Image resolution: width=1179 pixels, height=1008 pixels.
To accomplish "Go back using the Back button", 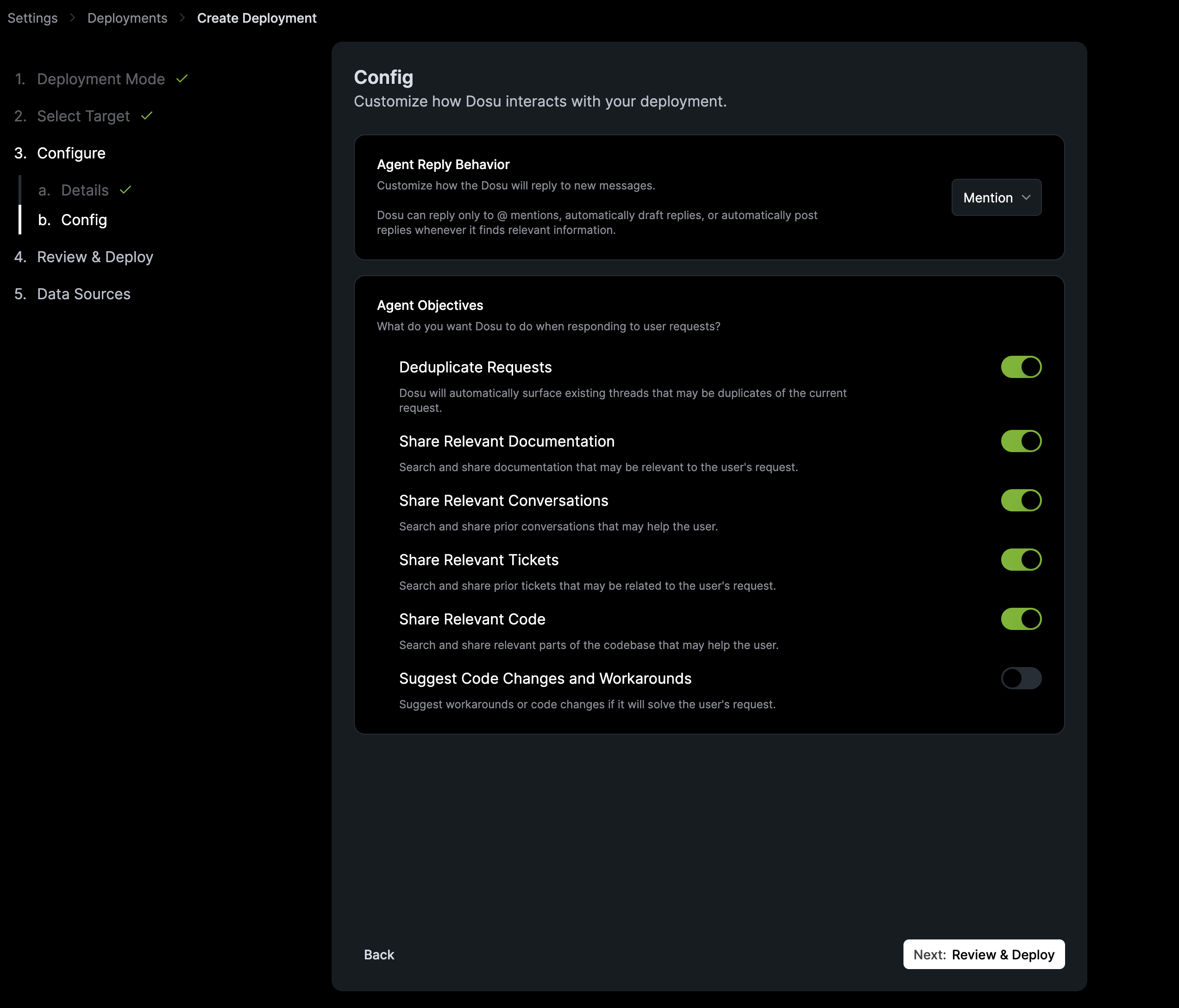I will tap(379, 955).
